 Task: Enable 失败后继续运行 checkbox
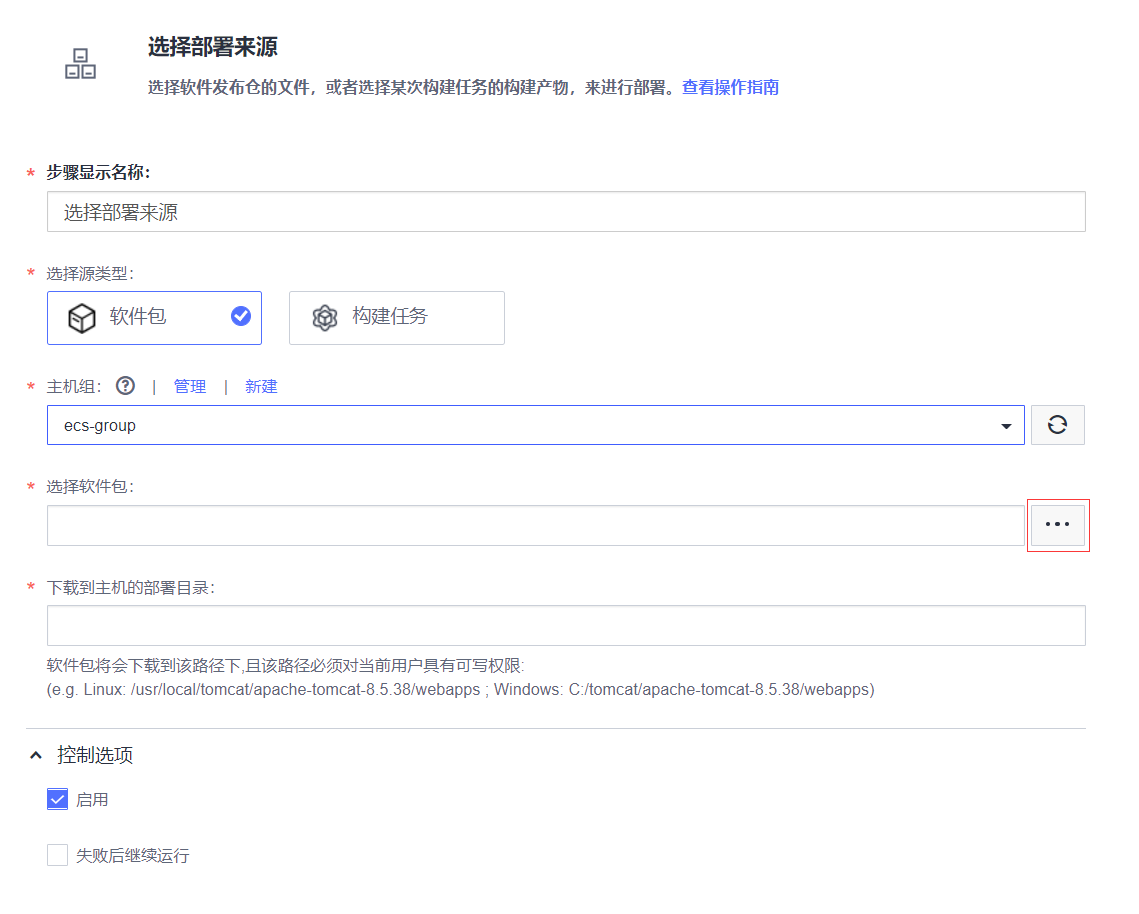click(x=57, y=855)
